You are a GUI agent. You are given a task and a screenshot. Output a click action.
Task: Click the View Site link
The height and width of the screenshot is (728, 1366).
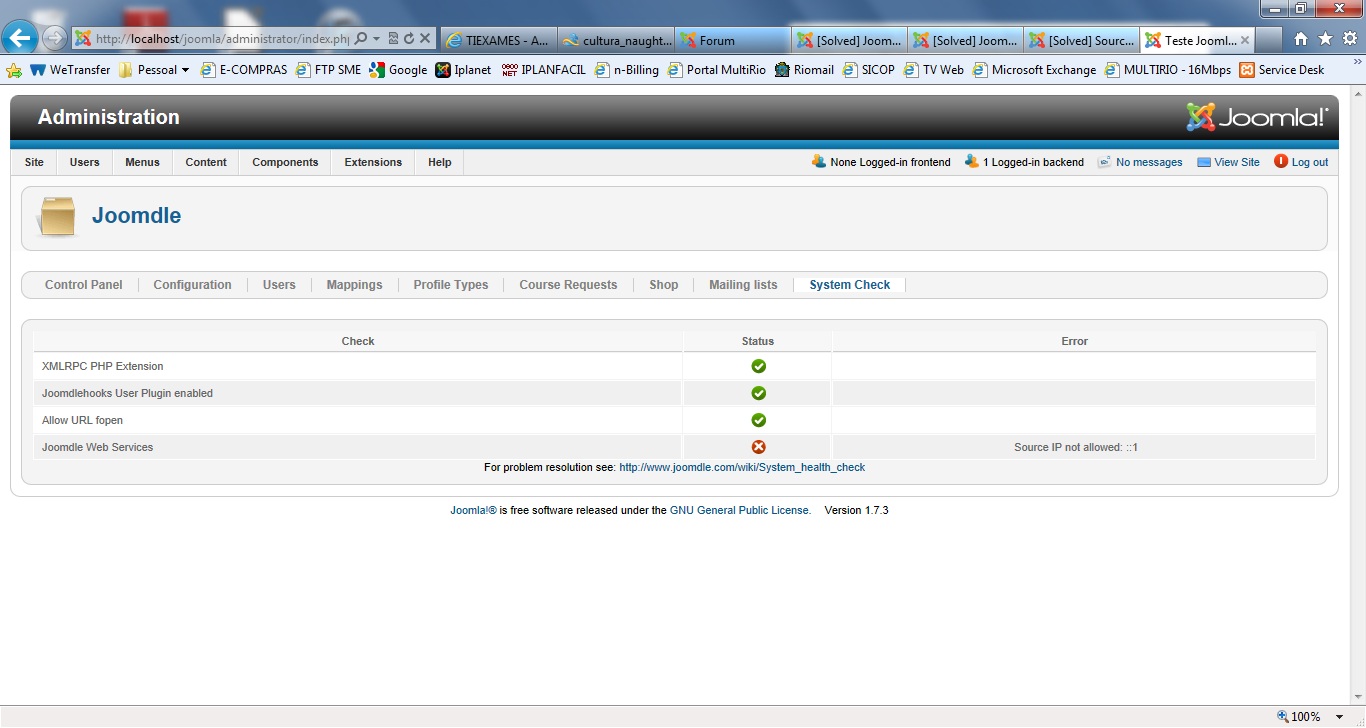pos(1236,162)
